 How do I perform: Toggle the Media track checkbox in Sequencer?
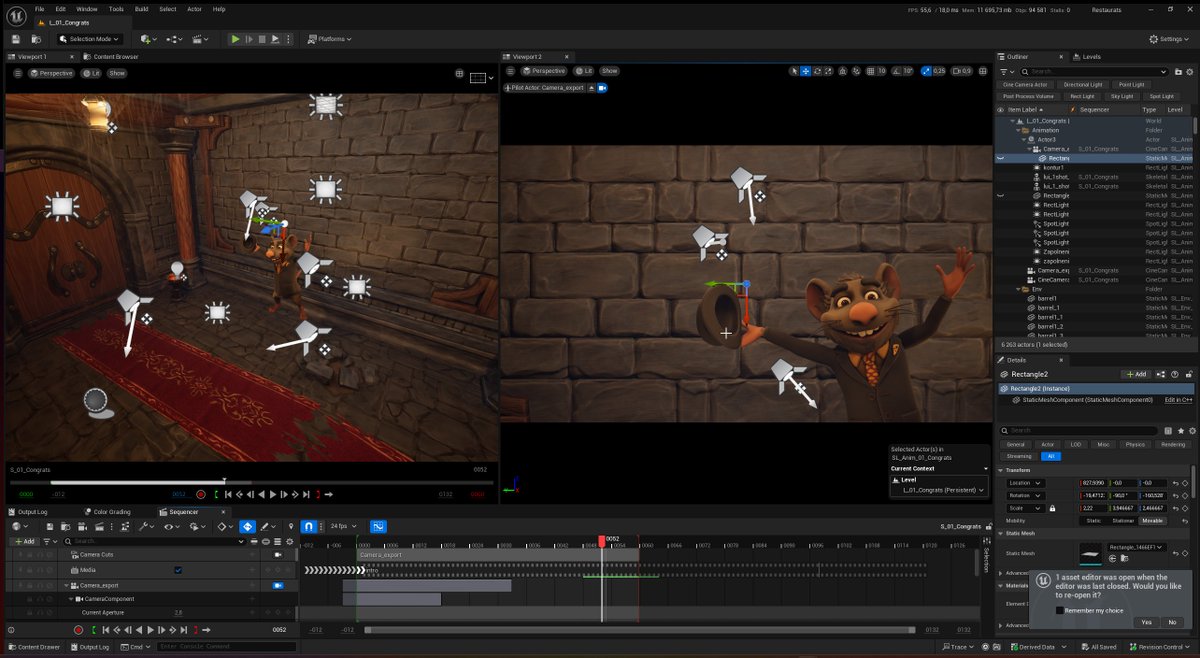178,570
